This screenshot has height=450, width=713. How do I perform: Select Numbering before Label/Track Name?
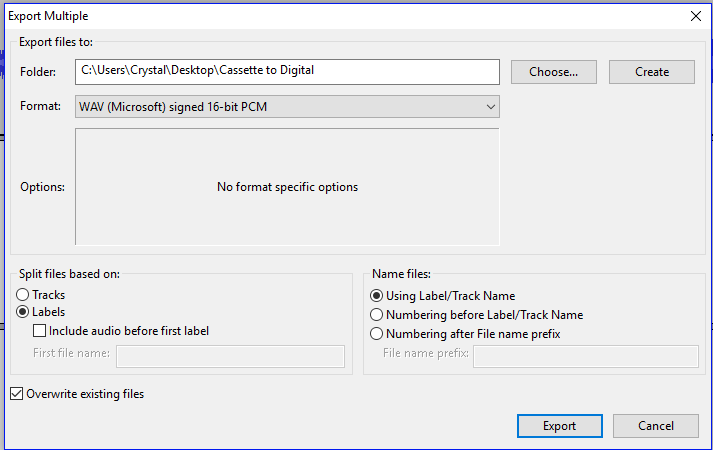click(477, 315)
